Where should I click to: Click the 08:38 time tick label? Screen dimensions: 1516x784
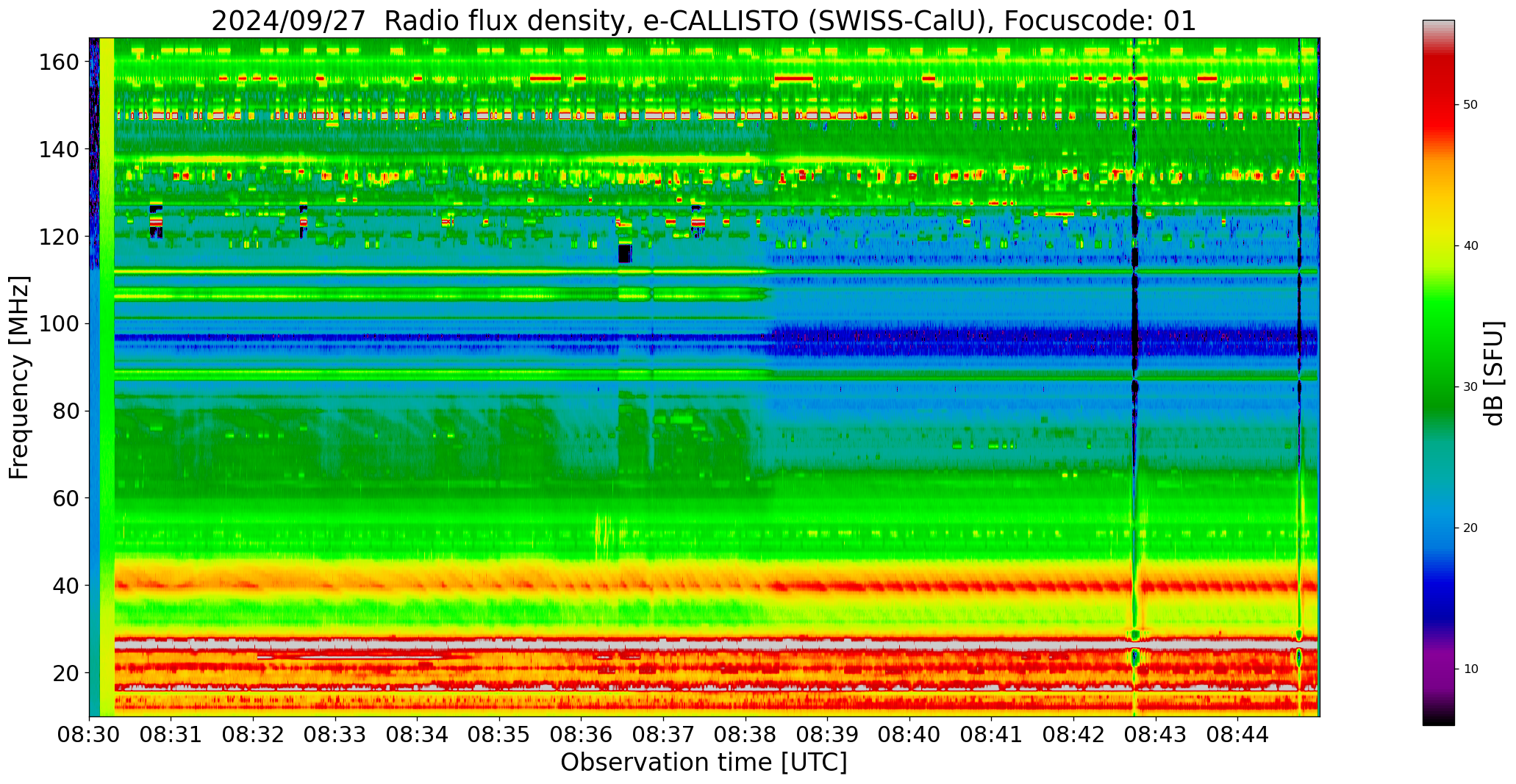(746, 734)
